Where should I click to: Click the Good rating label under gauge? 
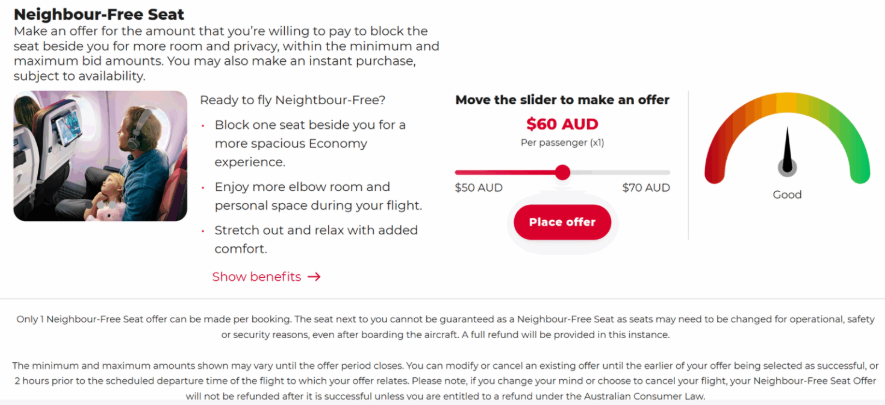[787, 195]
